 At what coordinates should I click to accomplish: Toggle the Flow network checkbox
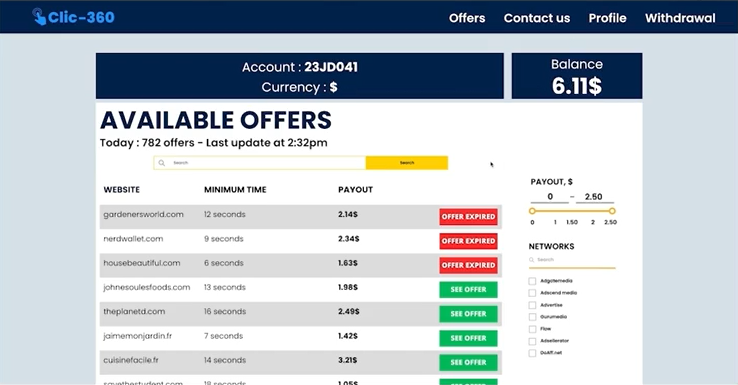(x=532, y=329)
